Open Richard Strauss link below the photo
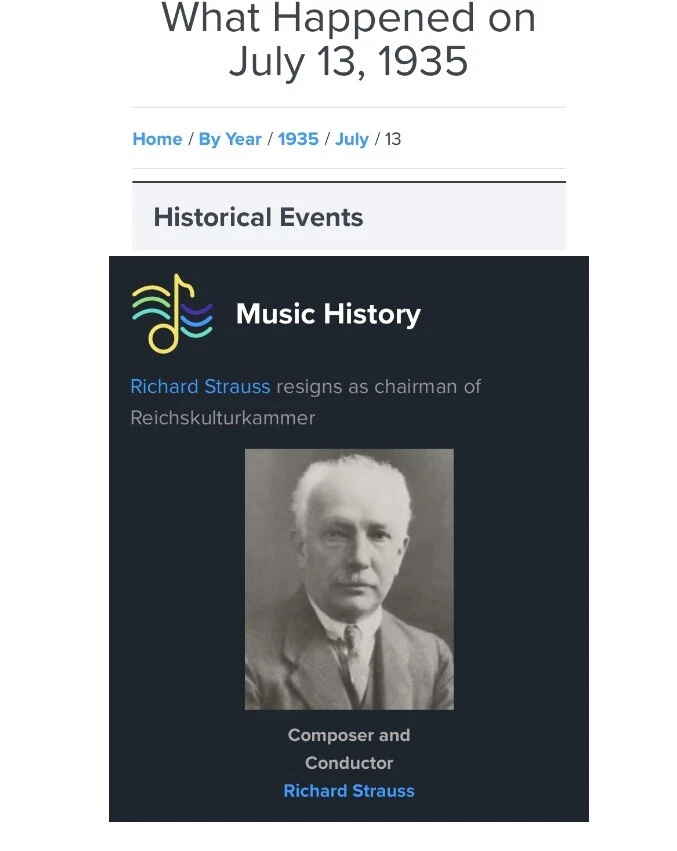 (349, 791)
